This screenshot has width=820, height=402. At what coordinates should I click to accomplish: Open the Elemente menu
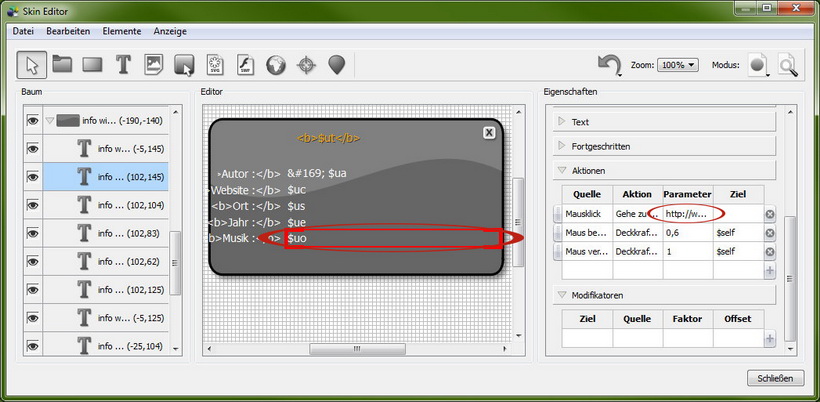[x=122, y=32]
